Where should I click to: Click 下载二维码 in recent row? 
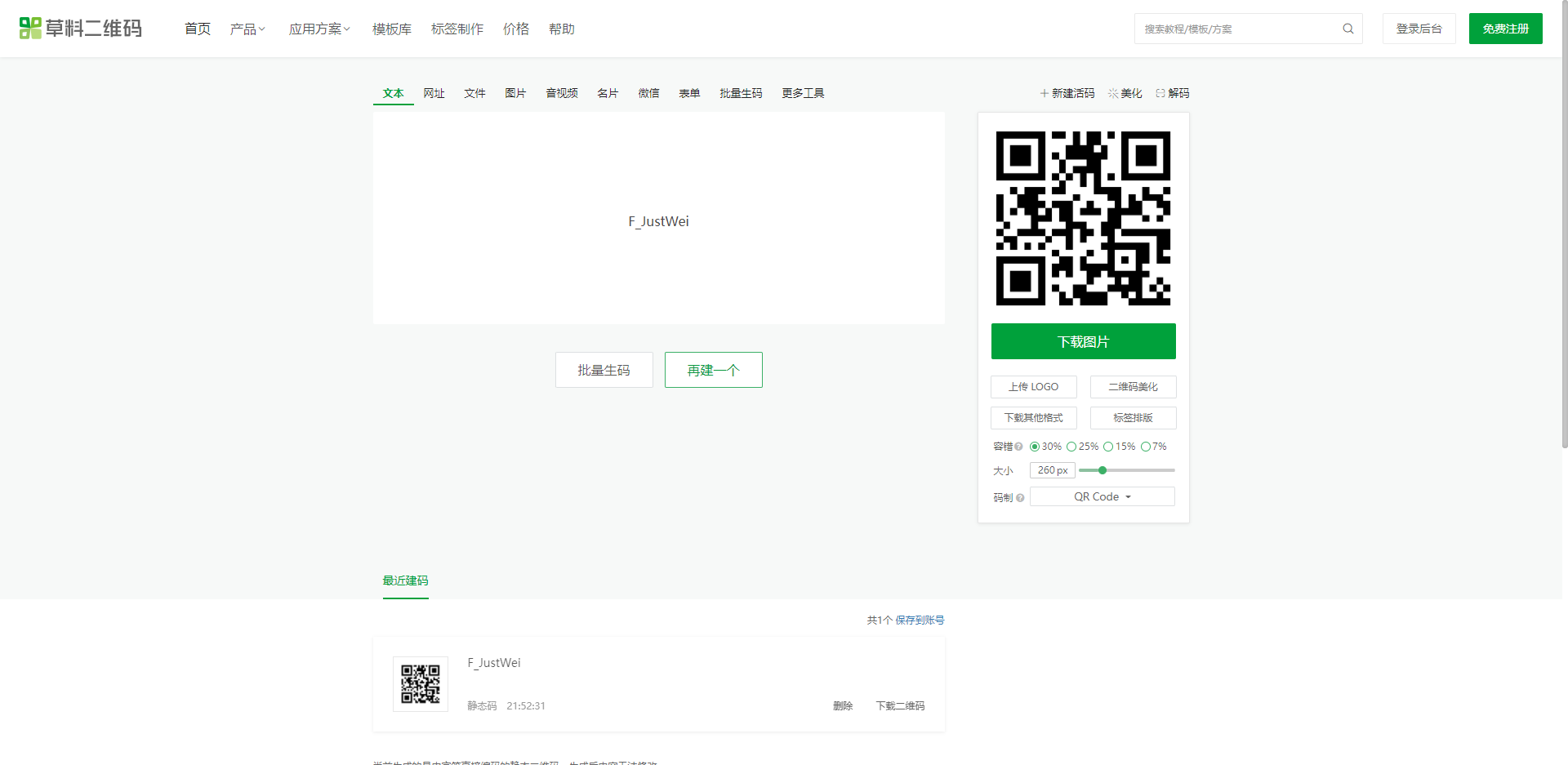pyautogui.click(x=901, y=706)
